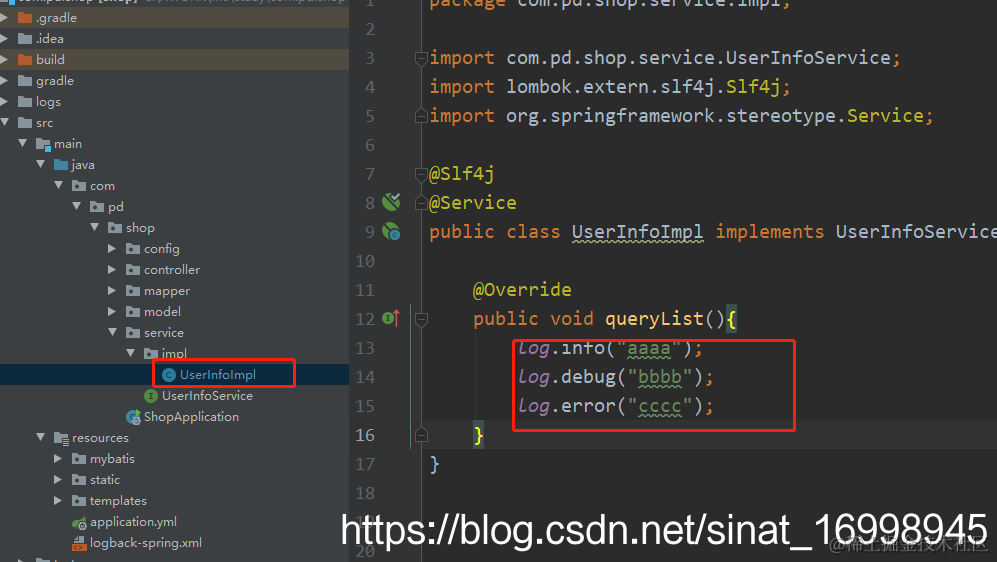Click the logback-spring.xml file icon
The width and height of the screenshot is (997, 562).
pyautogui.click(x=79, y=544)
